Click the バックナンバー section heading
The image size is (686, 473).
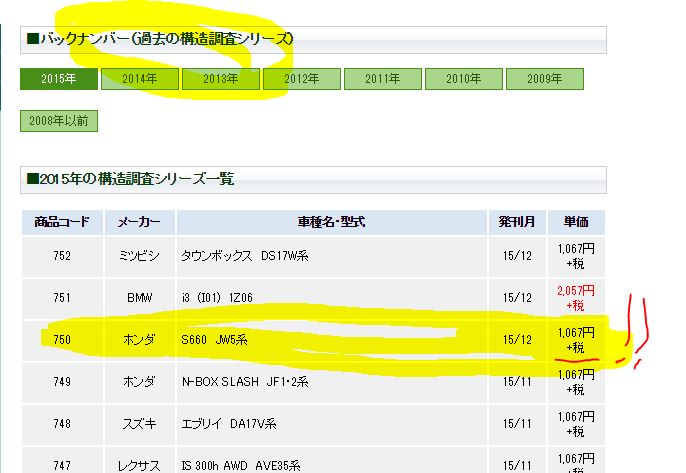click(x=160, y=39)
